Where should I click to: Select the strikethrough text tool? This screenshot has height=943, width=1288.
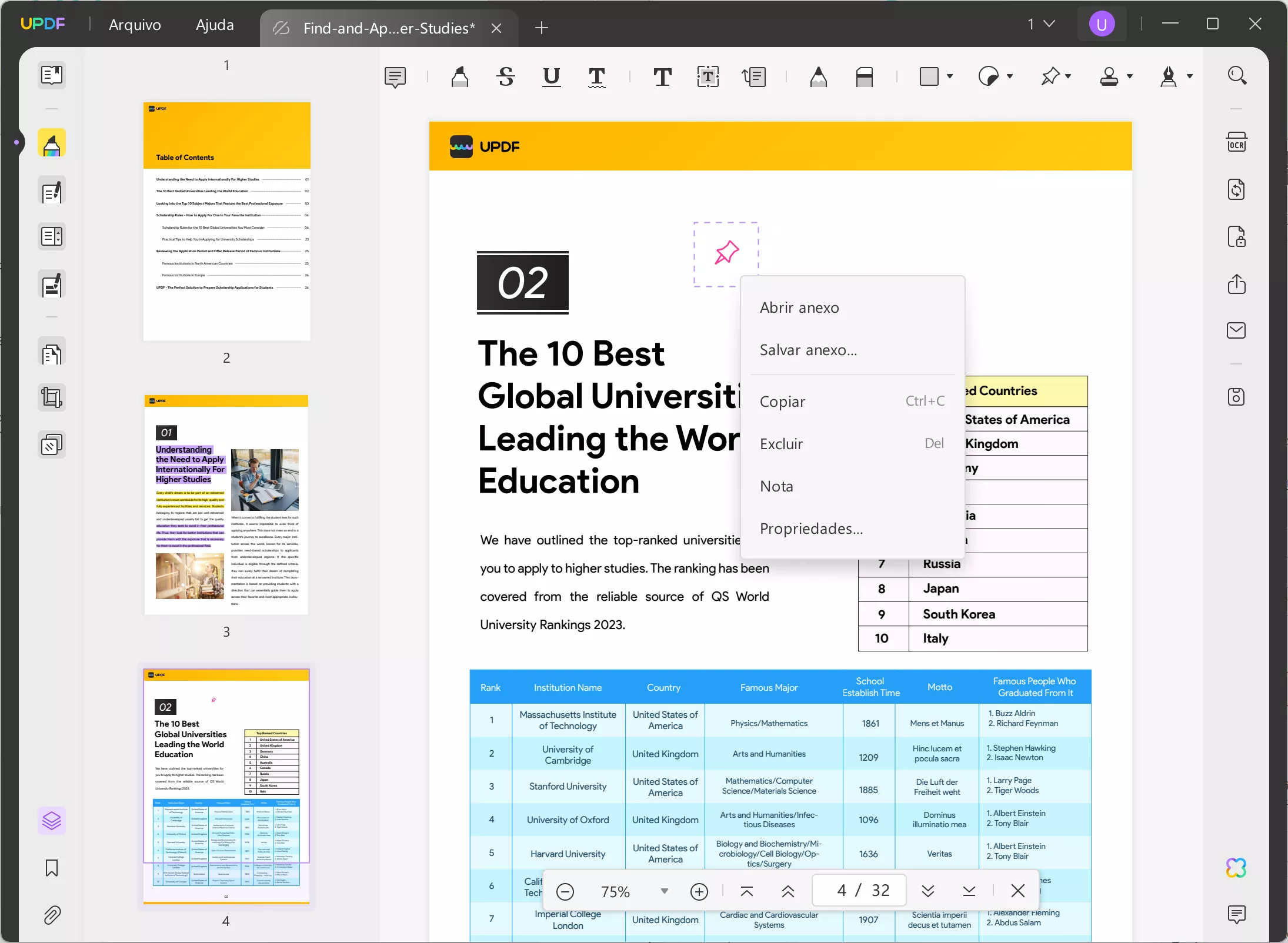click(x=506, y=77)
